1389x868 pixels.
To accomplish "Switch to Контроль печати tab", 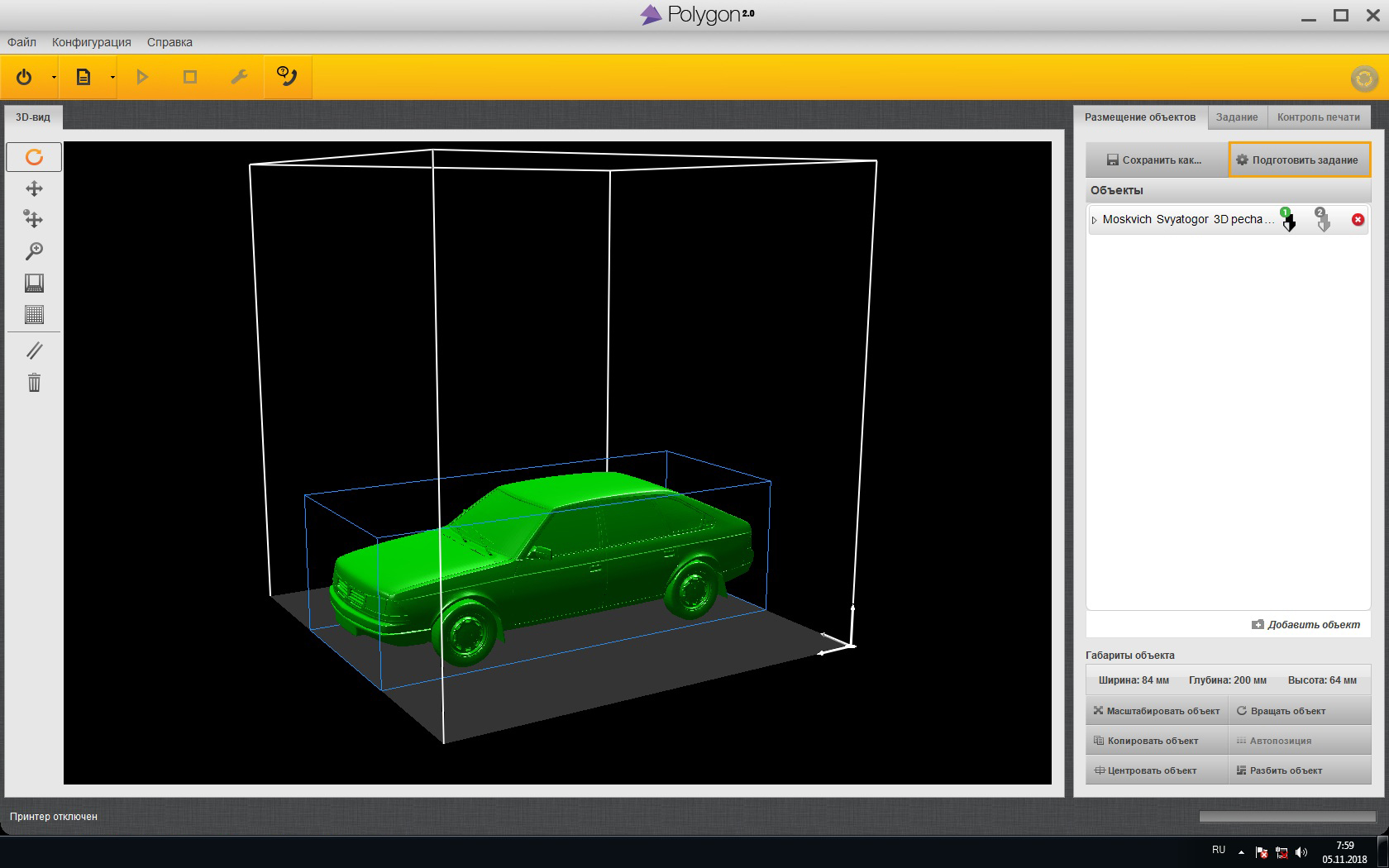I will point(1318,117).
